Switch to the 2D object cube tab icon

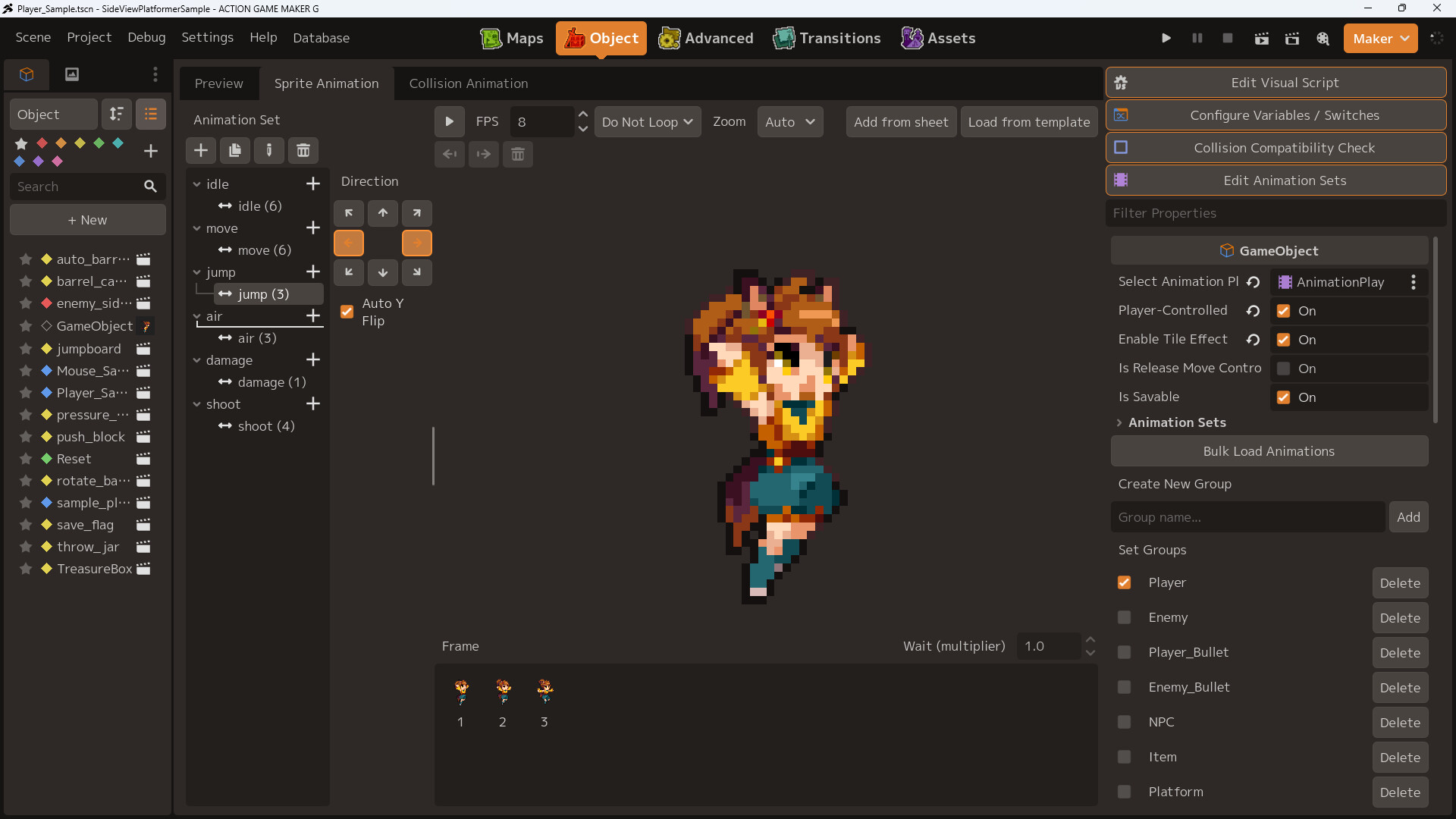coord(27,74)
